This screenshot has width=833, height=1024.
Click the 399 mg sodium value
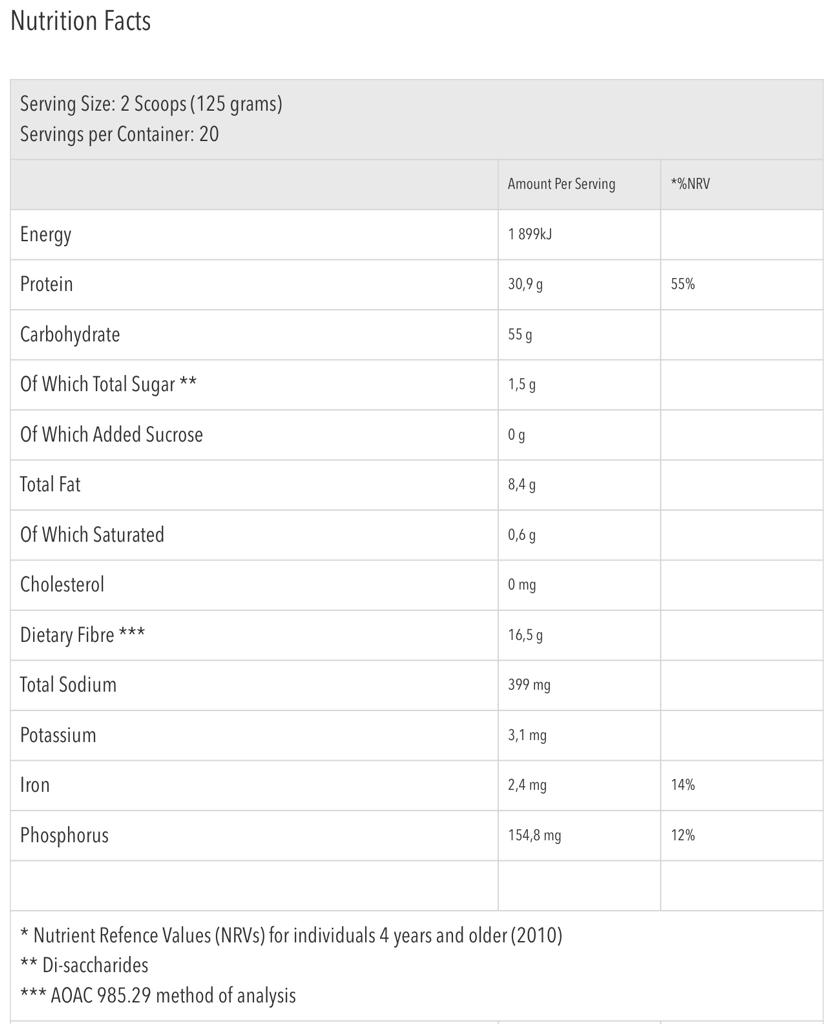click(x=529, y=685)
